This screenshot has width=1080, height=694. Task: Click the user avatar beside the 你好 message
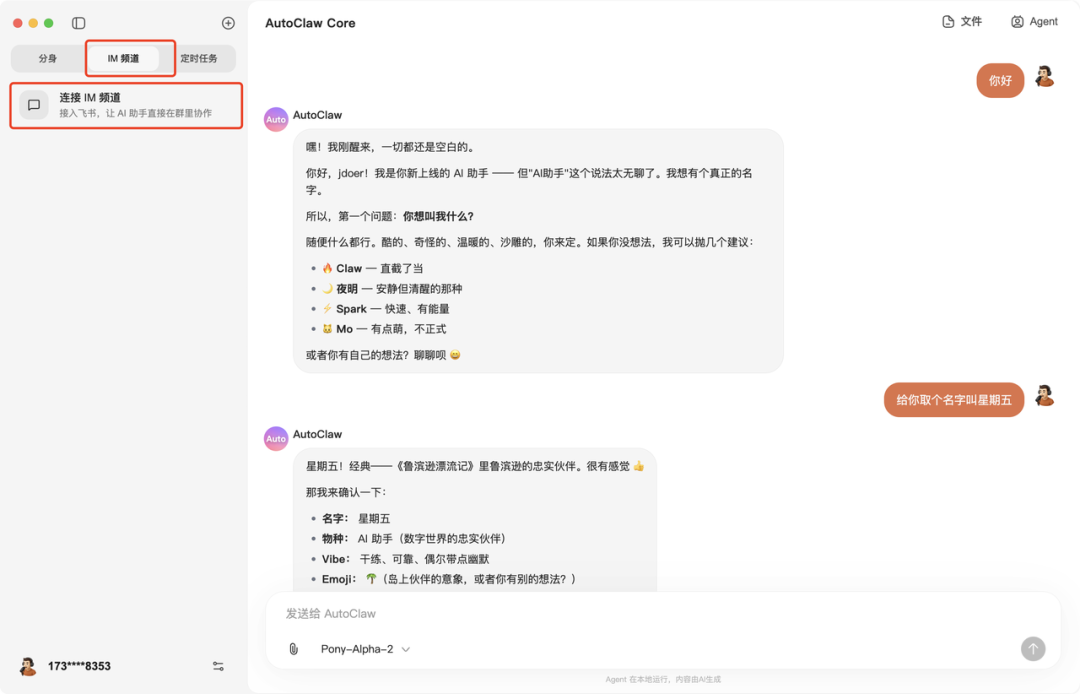tap(1044, 78)
